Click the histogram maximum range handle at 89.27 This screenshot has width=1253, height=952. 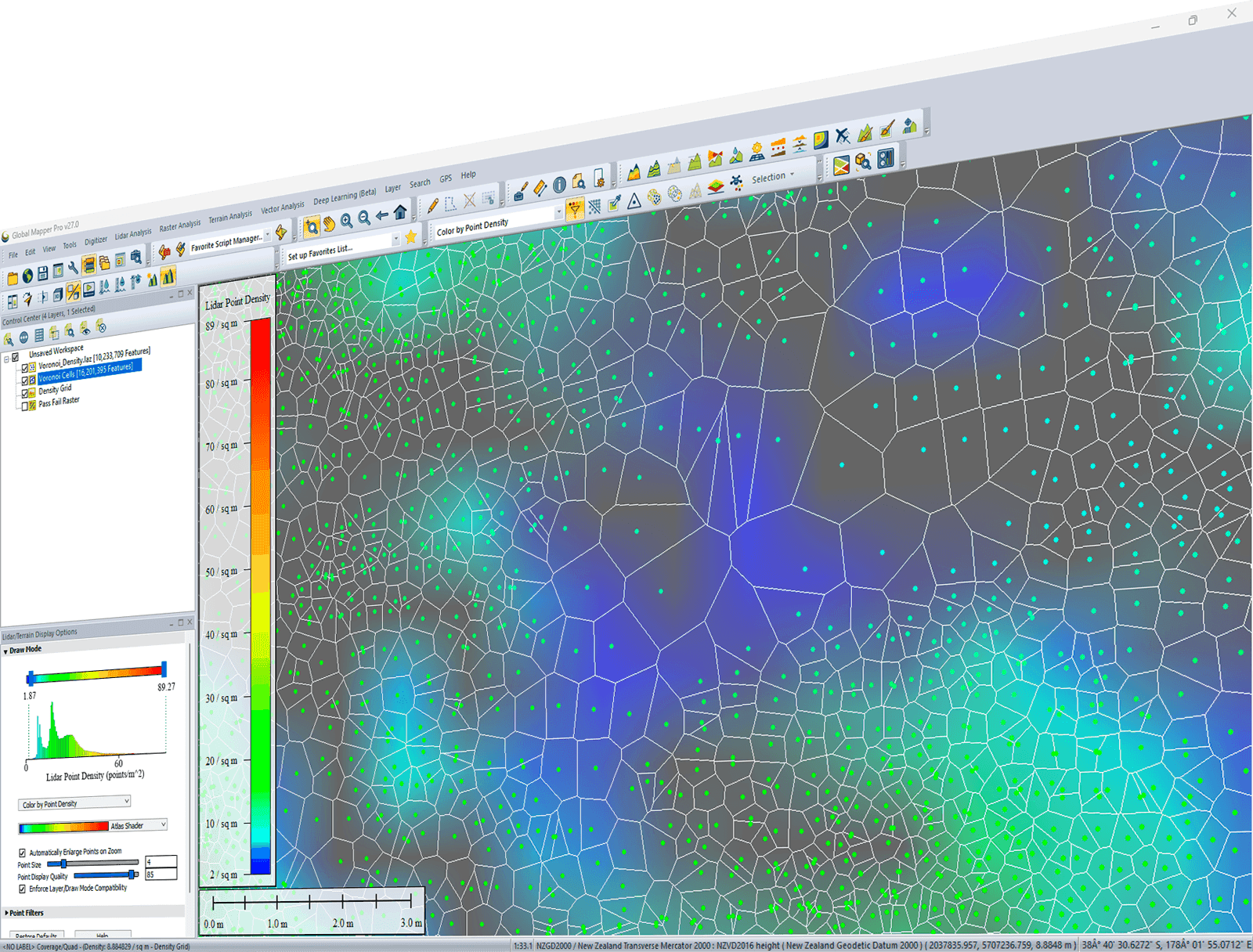(164, 669)
